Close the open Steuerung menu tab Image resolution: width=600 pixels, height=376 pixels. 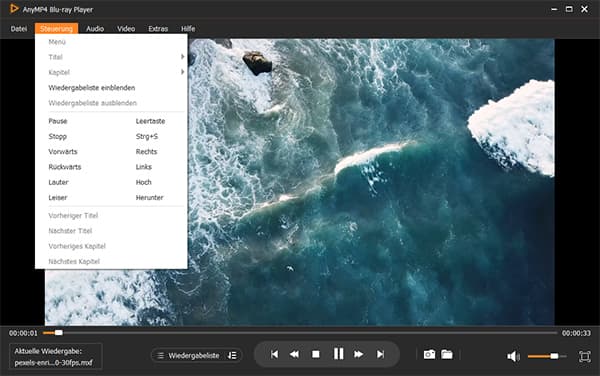click(56, 29)
